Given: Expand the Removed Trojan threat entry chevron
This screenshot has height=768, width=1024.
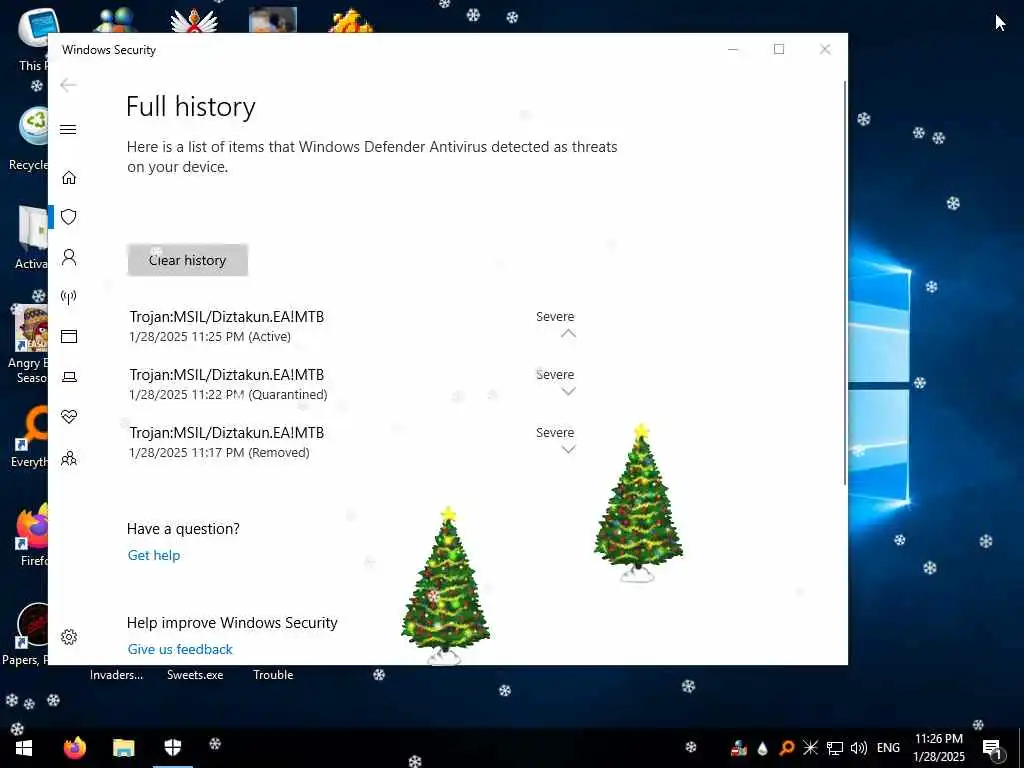Looking at the screenshot, I should pyautogui.click(x=568, y=449).
